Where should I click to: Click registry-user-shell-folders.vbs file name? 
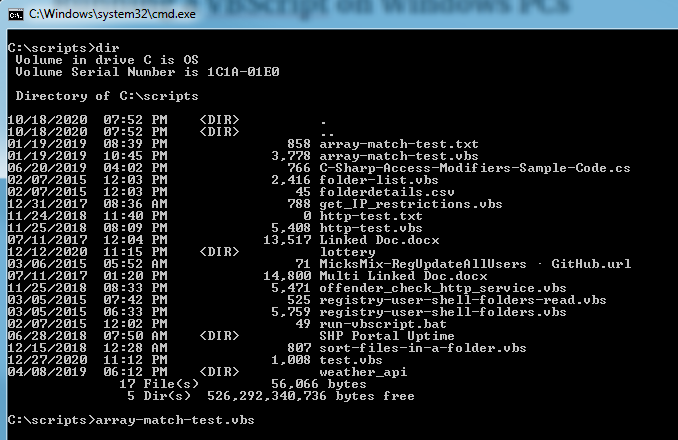tap(443, 312)
